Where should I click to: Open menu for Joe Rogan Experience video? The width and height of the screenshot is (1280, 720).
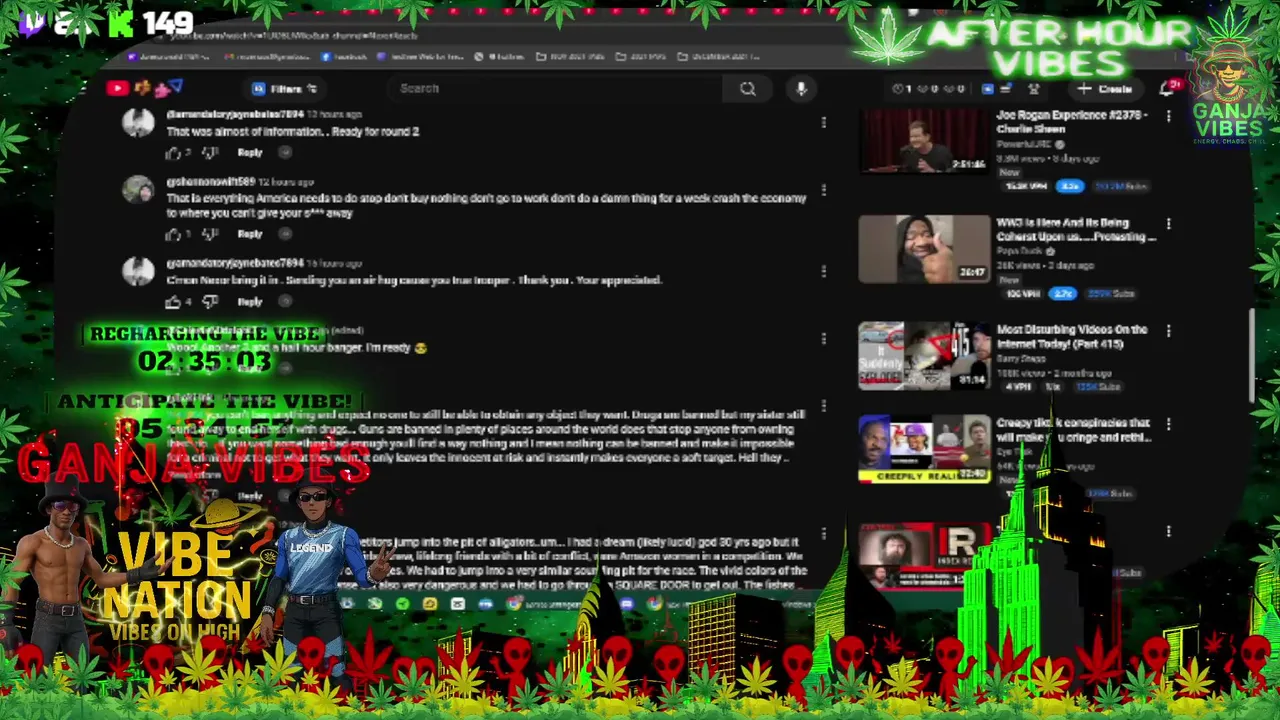[1168, 117]
